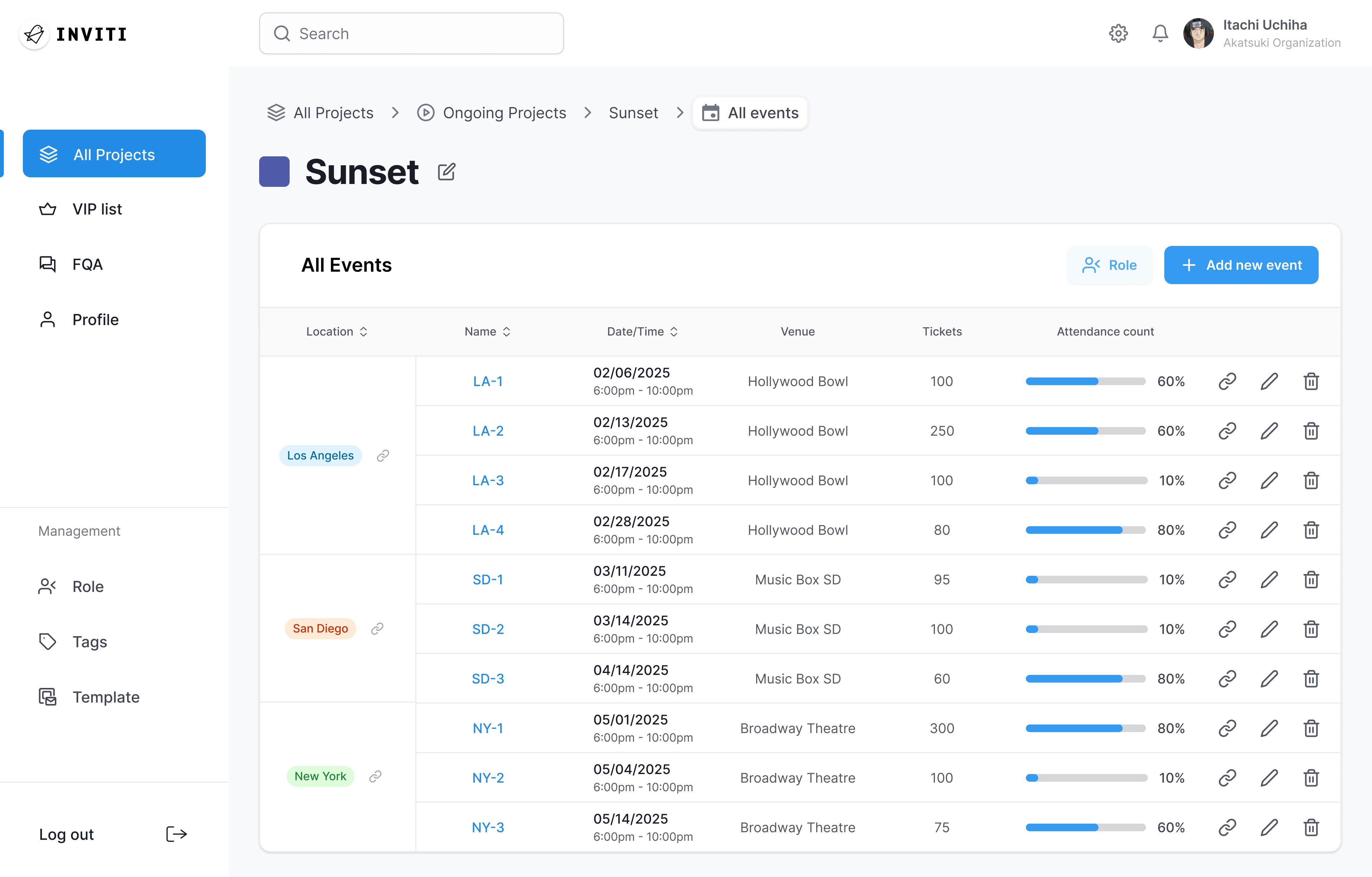Edit the LA-3 event with pencil icon
1372x877 pixels.
(x=1269, y=481)
